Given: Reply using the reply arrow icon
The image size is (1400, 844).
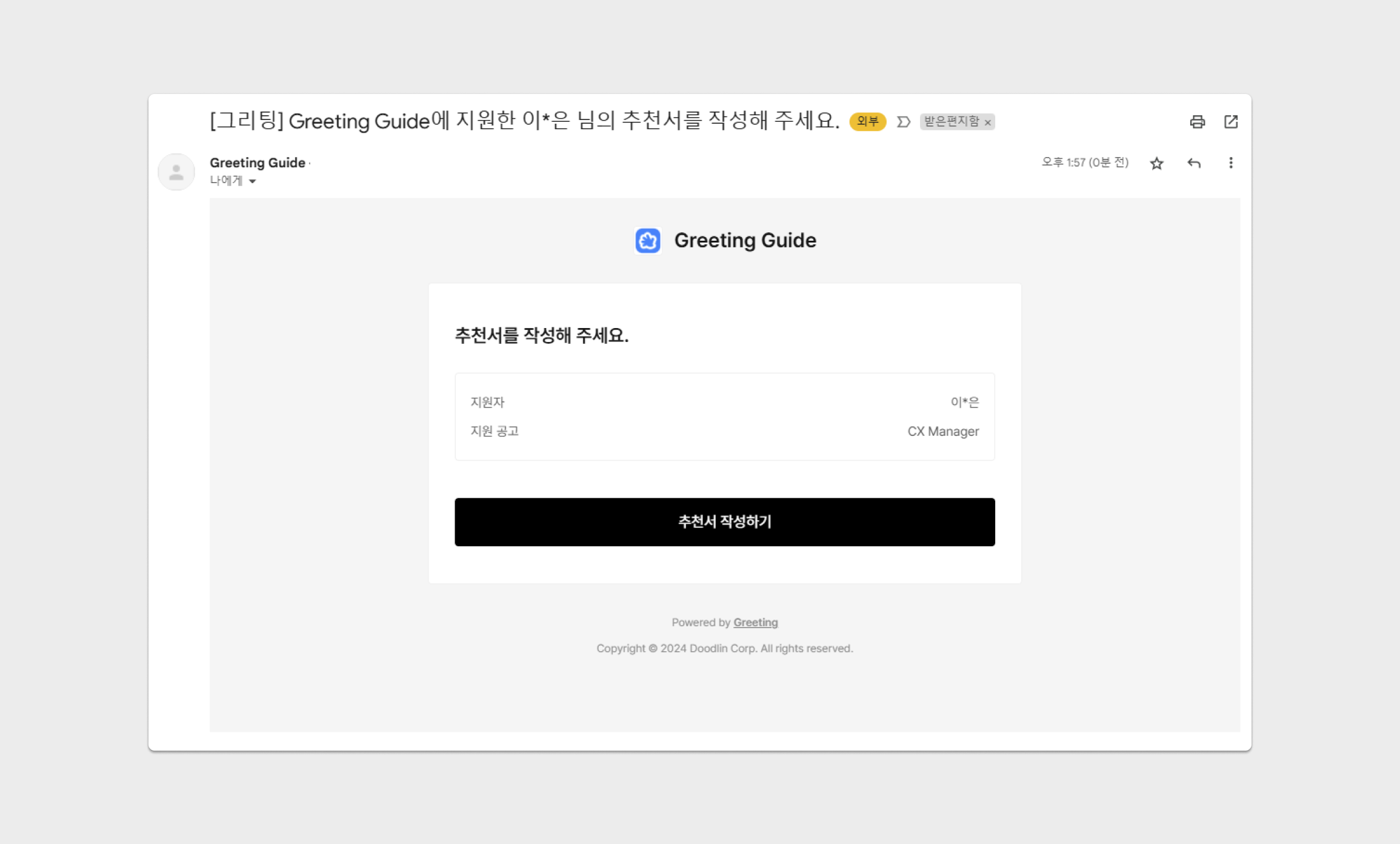Looking at the screenshot, I should pyautogui.click(x=1194, y=163).
